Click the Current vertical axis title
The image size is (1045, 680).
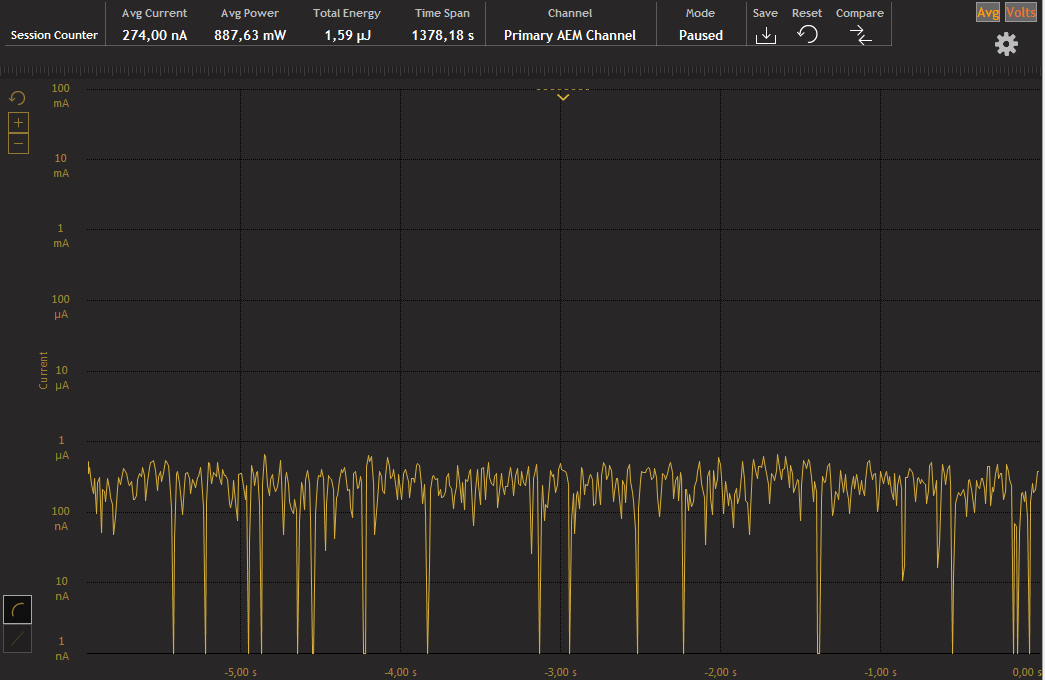(43, 371)
